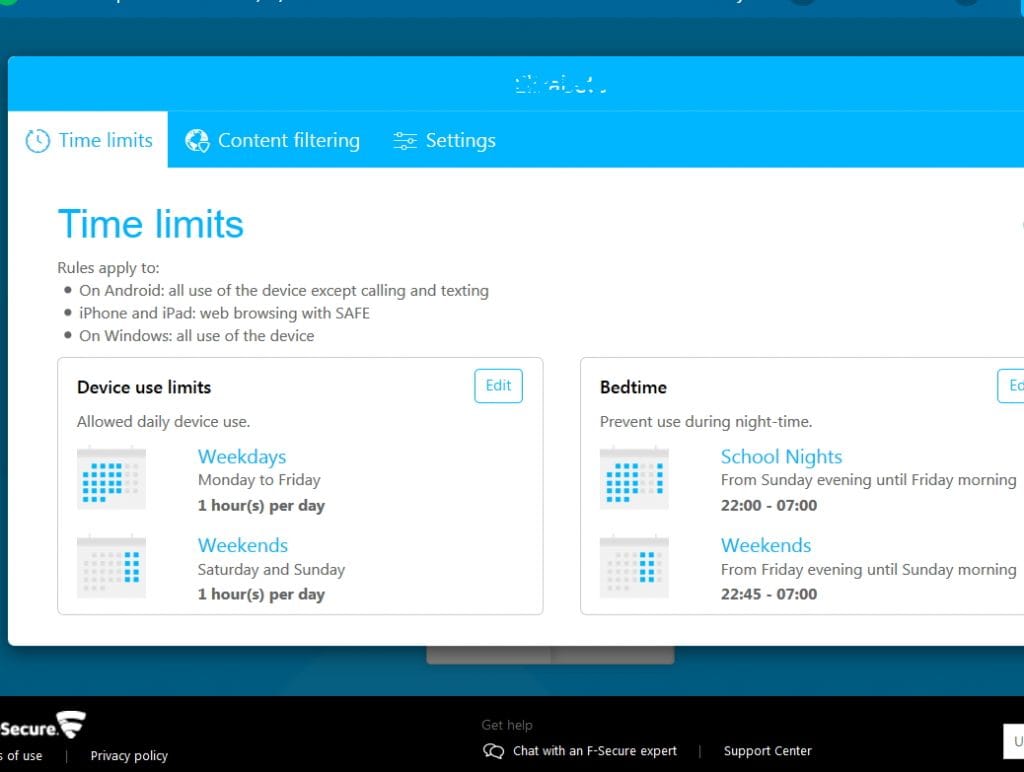Click the Bedtime Weekends calendar icon
This screenshot has height=772, width=1024.
click(634, 568)
